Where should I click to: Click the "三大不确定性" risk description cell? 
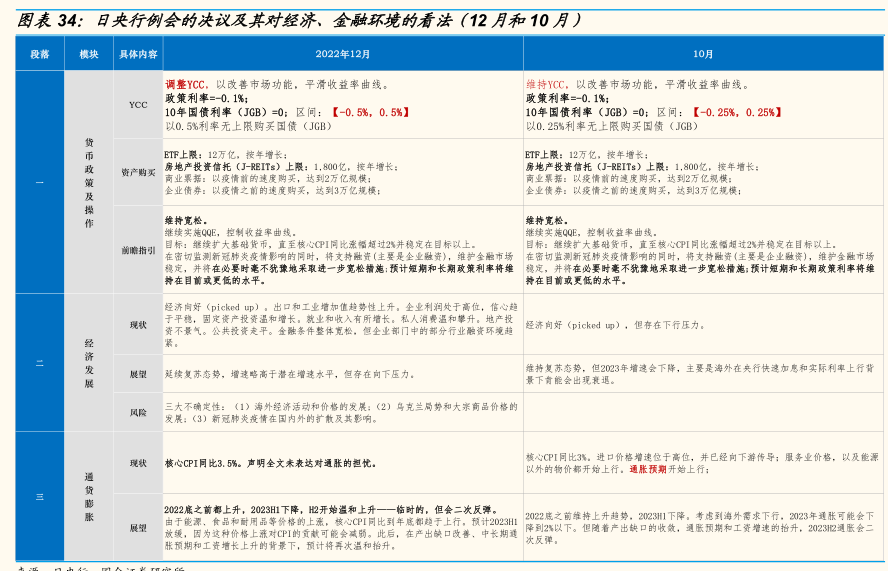click(342, 412)
